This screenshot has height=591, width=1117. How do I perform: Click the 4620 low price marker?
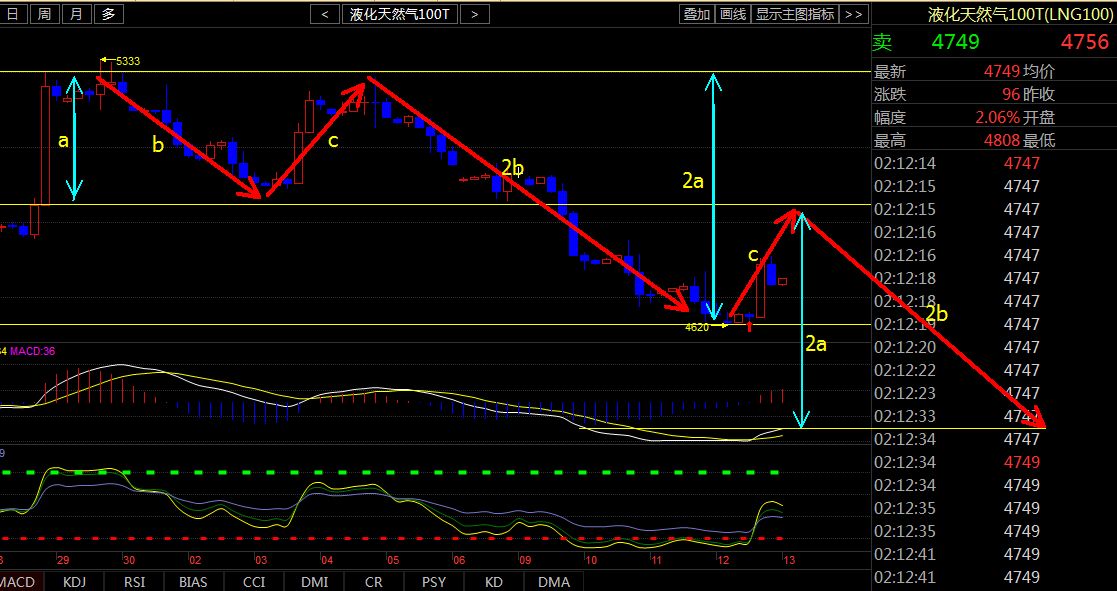click(x=697, y=326)
